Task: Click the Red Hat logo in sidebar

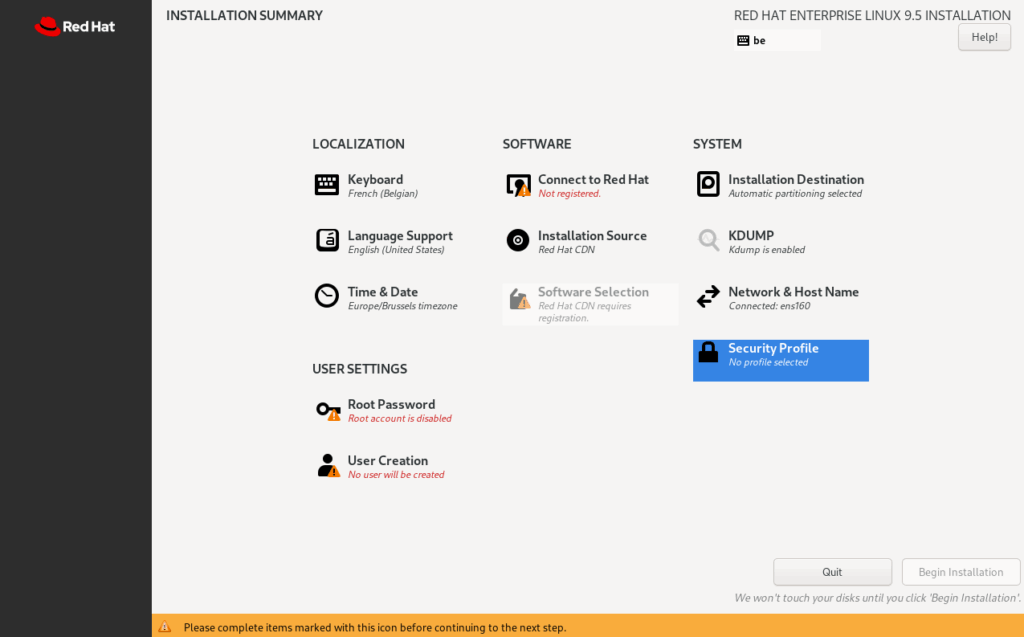Action: point(75,27)
